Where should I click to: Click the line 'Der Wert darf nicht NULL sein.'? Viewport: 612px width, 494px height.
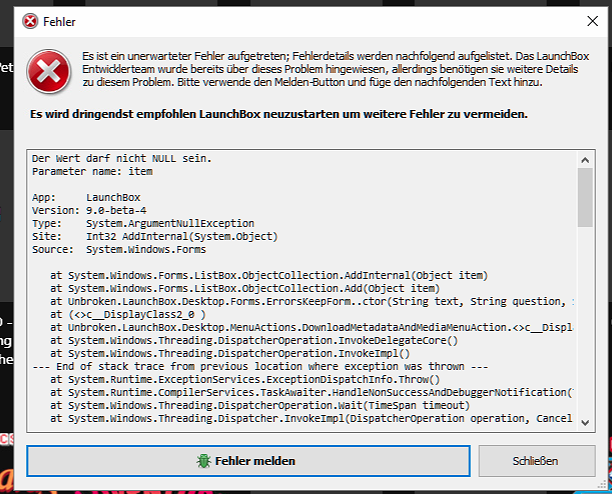point(122,158)
